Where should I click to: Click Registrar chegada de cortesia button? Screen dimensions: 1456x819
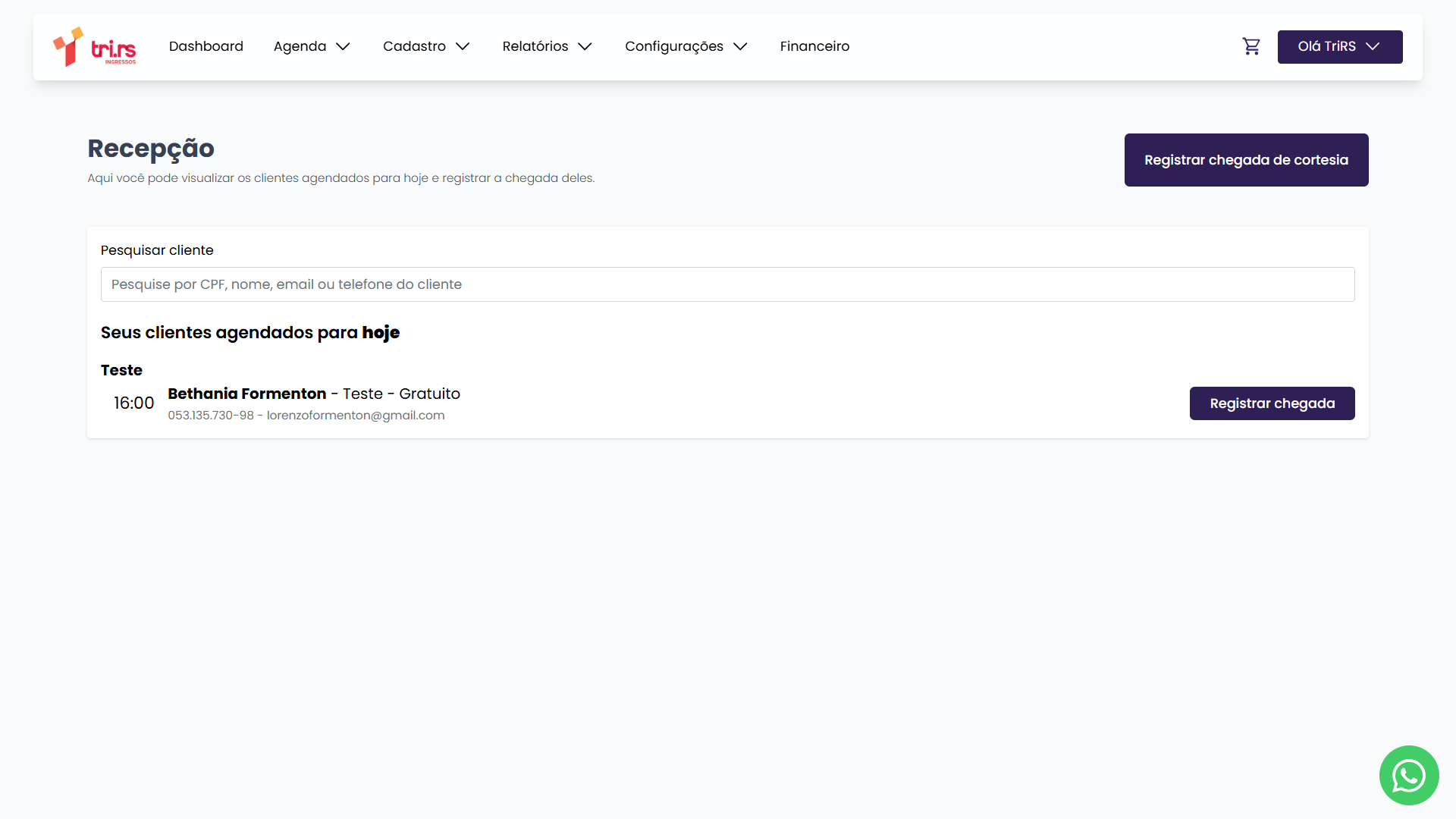click(1246, 160)
